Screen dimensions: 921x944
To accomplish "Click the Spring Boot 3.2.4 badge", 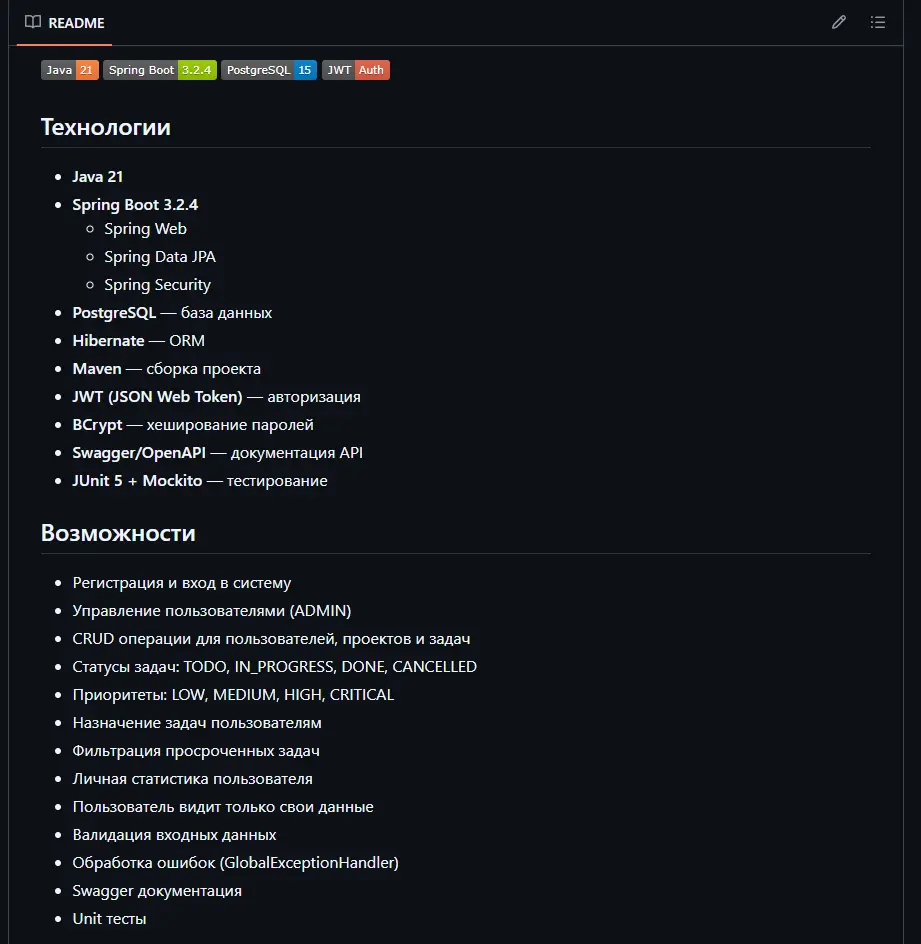I will point(159,70).
